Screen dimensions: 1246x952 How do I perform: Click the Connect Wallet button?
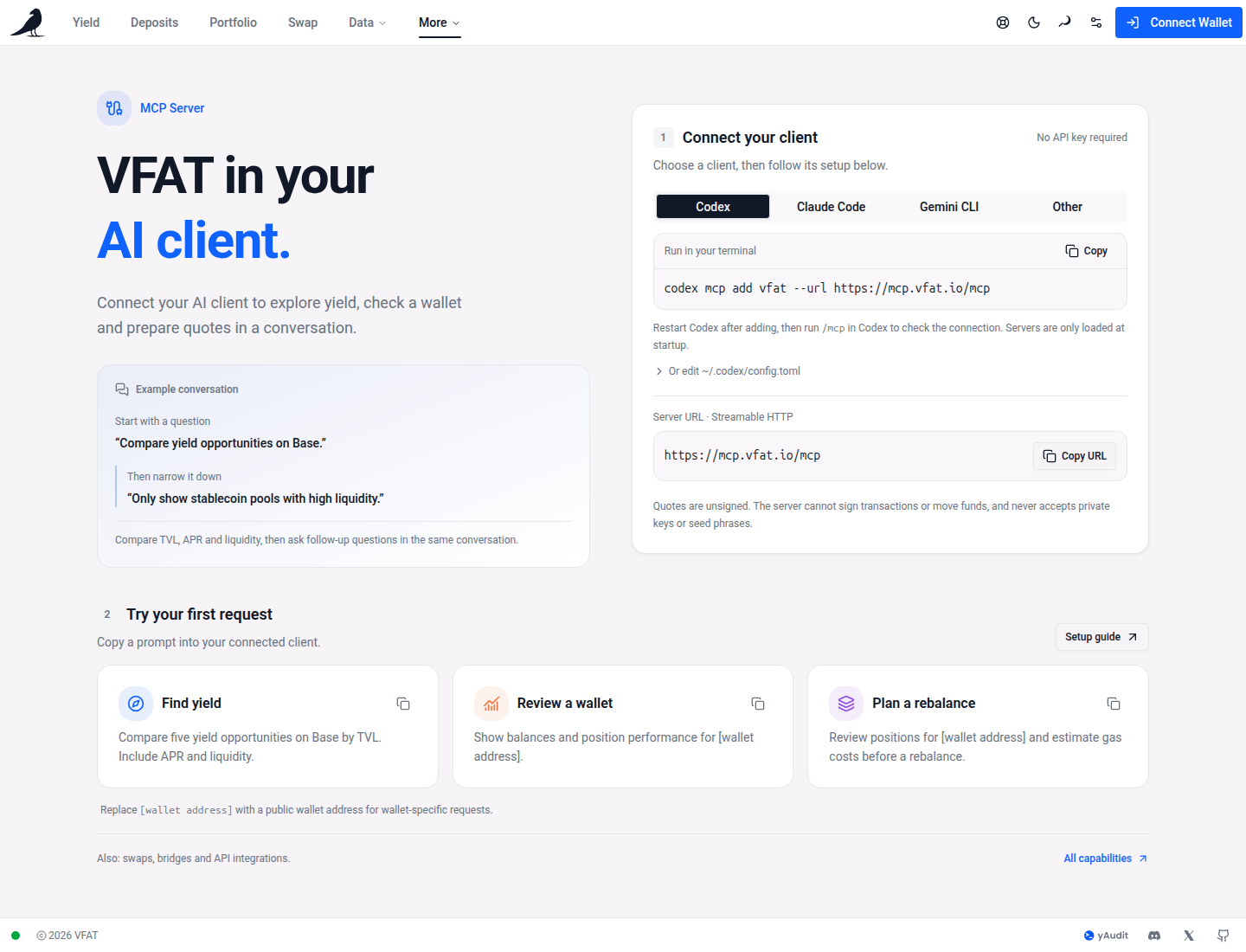point(1179,23)
